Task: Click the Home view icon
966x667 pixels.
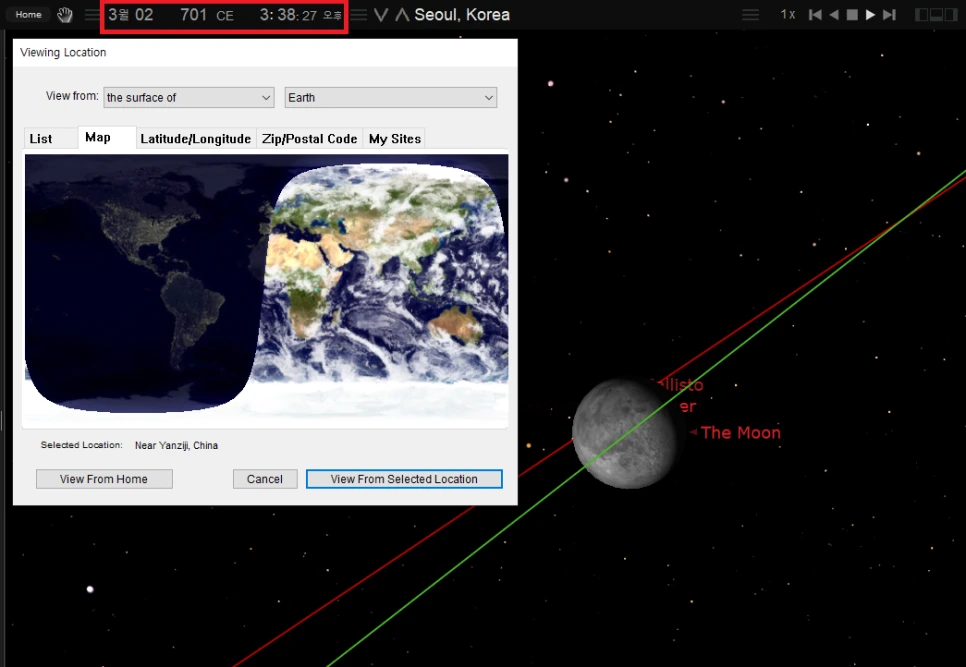Action: tap(27, 14)
